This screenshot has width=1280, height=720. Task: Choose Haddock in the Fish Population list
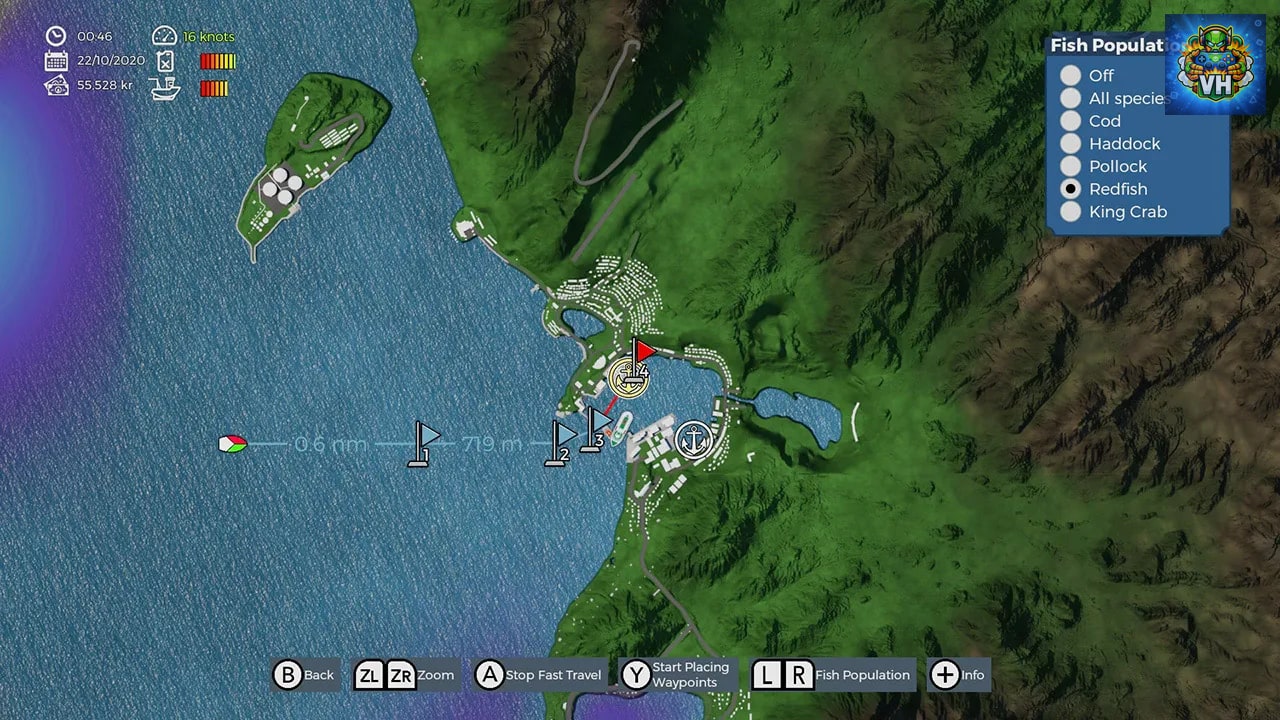(1071, 143)
